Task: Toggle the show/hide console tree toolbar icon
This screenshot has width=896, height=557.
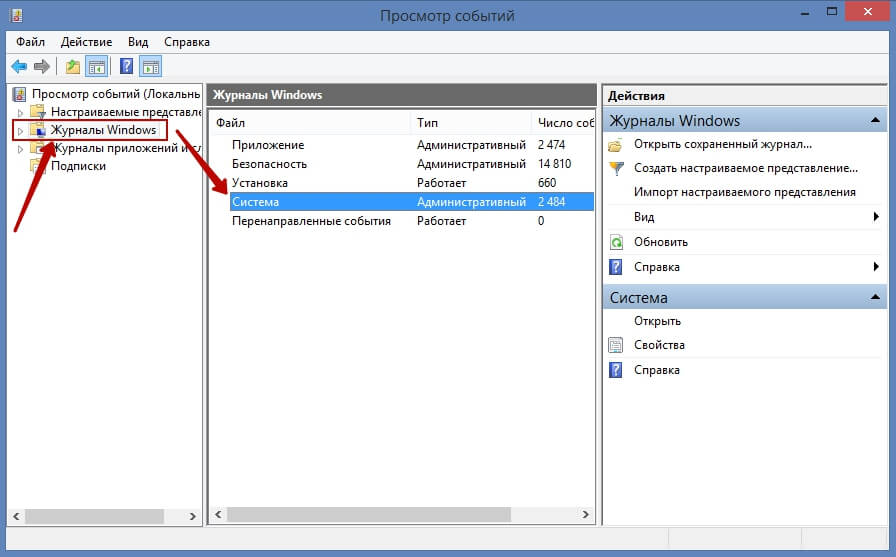Action: click(x=96, y=67)
